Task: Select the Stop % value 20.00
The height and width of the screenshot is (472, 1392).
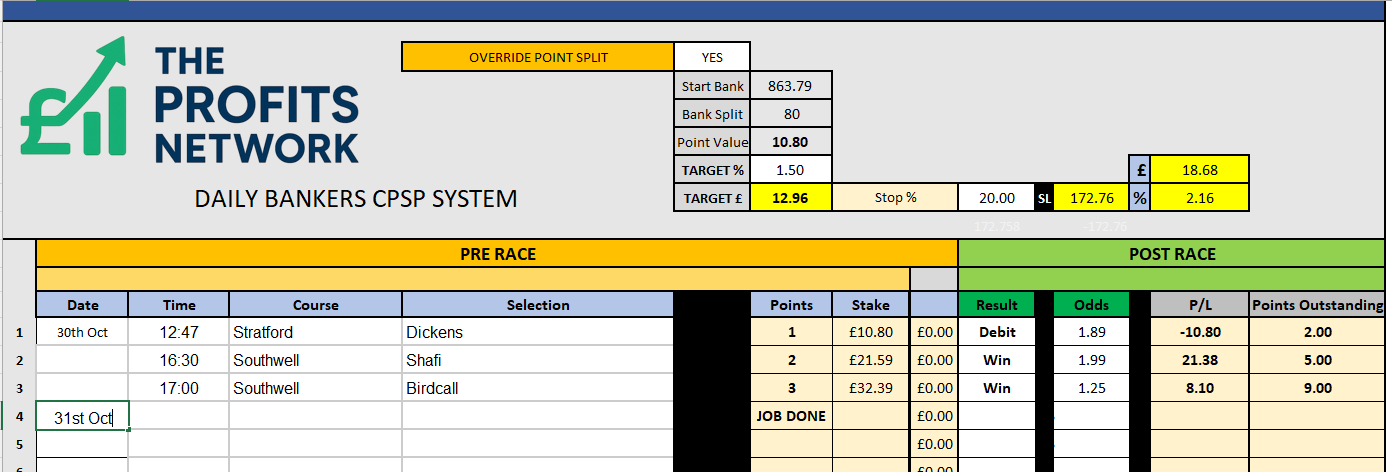Action: tap(996, 198)
